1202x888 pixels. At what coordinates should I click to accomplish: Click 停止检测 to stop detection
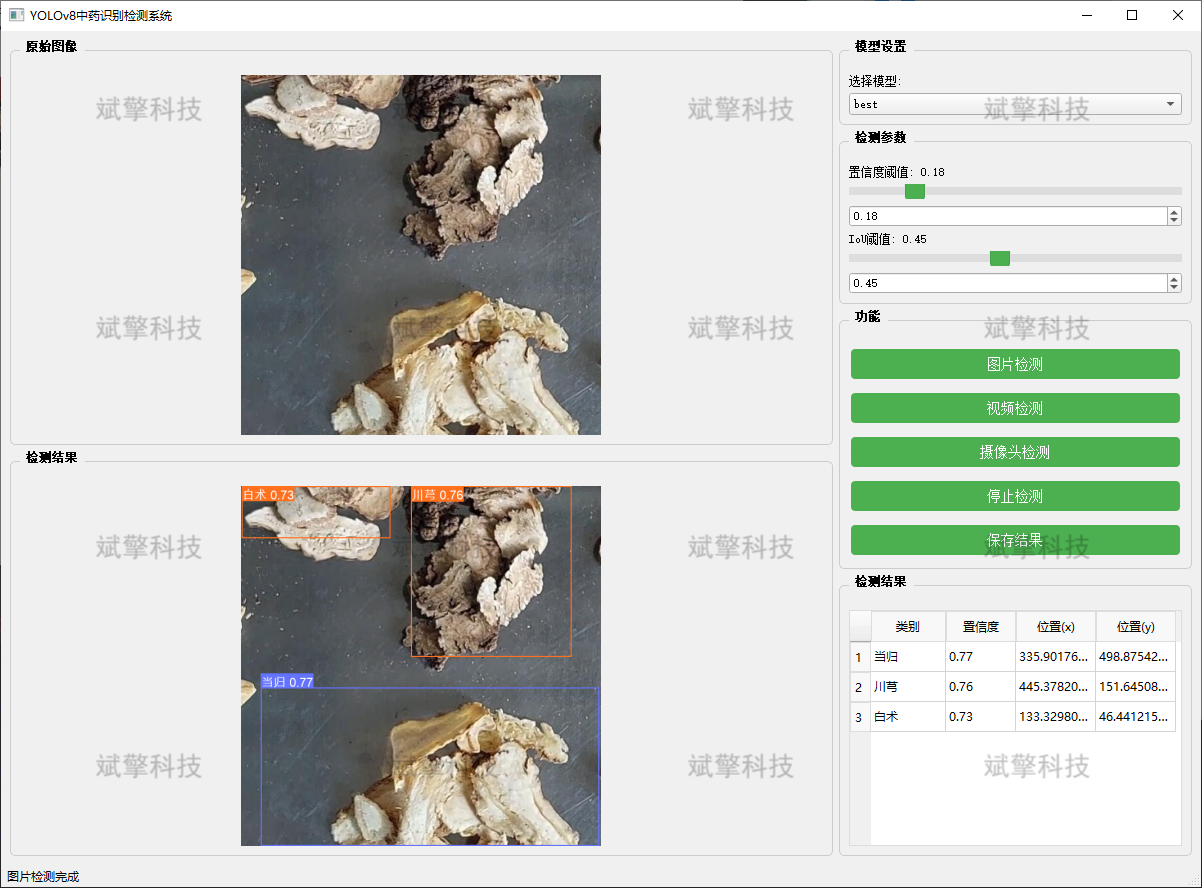1015,496
